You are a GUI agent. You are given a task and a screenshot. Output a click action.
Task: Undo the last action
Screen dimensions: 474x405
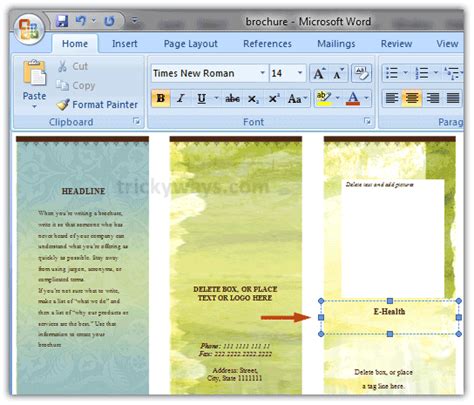coord(81,21)
